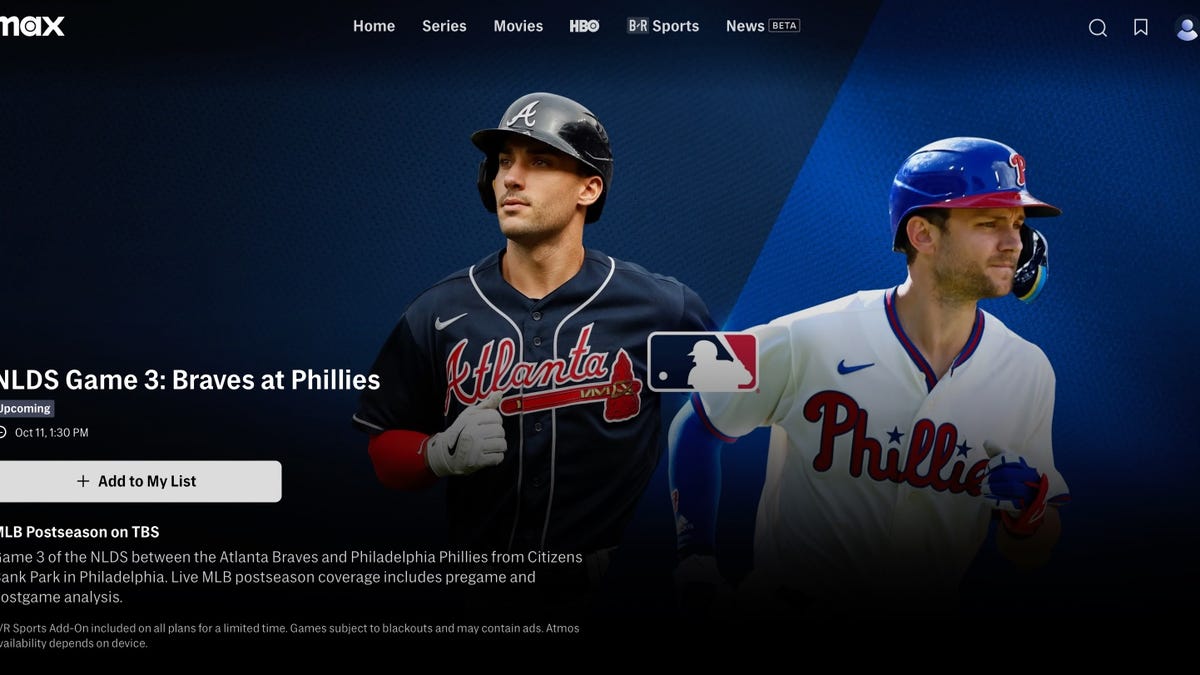1200x675 pixels.
Task: Click the clock icon beside Oct 11
Action: [3, 433]
